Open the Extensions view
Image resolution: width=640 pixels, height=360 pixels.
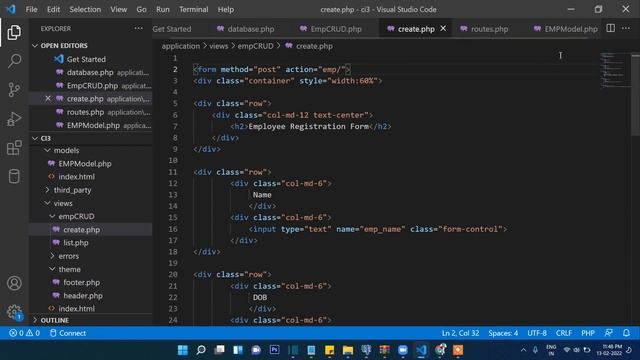(x=14, y=148)
